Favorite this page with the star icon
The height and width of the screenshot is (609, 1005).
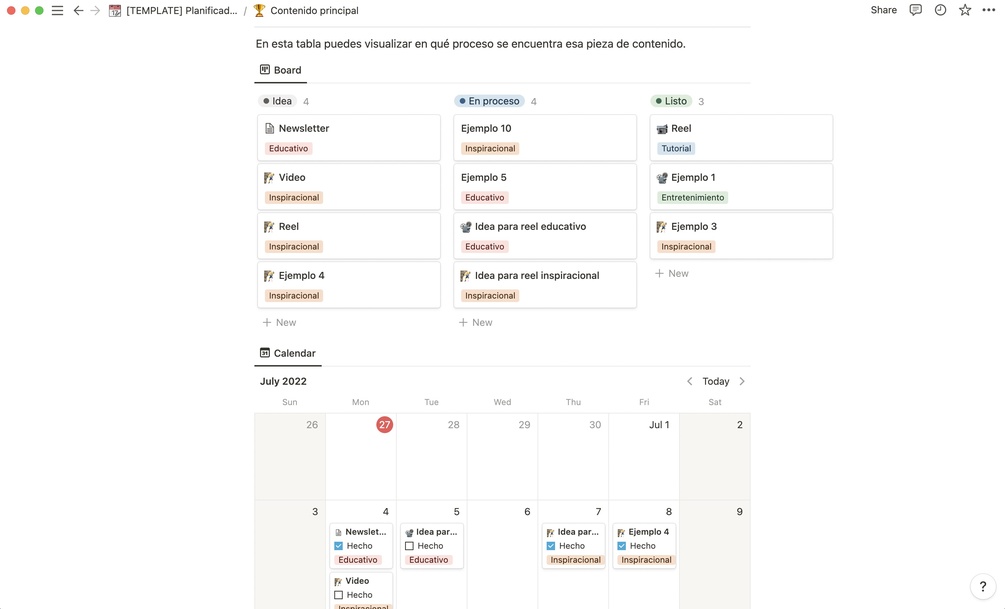tap(965, 10)
